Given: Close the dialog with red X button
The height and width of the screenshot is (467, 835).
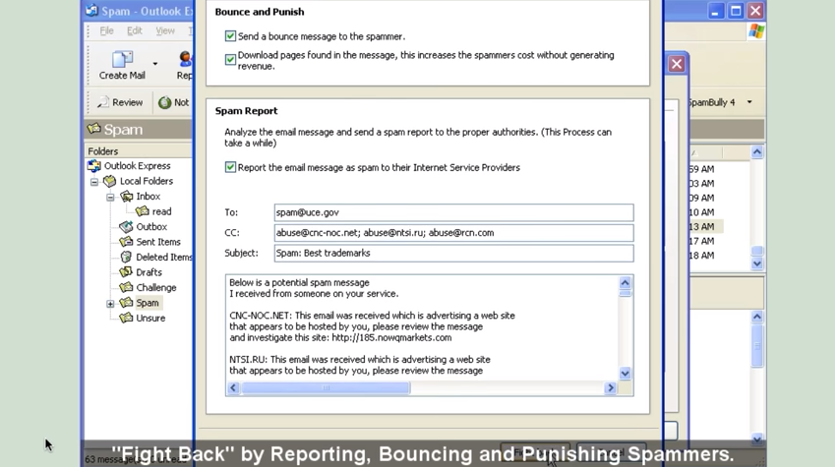Looking at the screenshot, I should click(x=677, y=64).
